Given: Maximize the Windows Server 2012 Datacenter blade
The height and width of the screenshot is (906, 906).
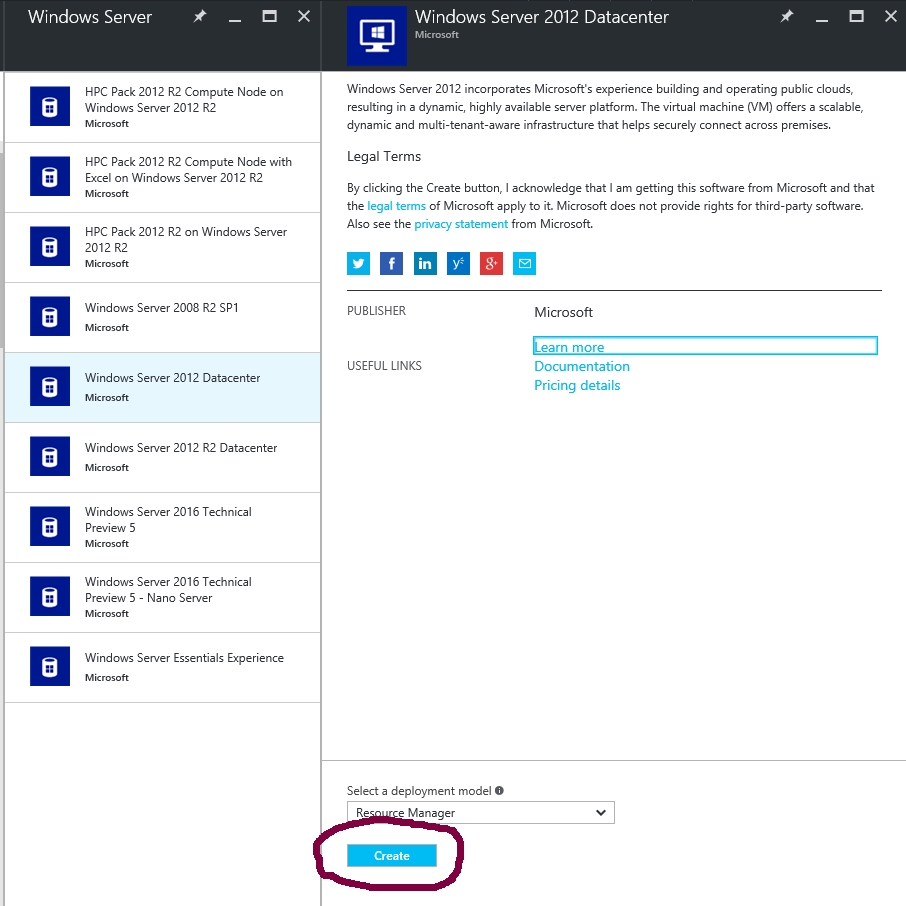Looking at the screenshot, I should 856,16.
